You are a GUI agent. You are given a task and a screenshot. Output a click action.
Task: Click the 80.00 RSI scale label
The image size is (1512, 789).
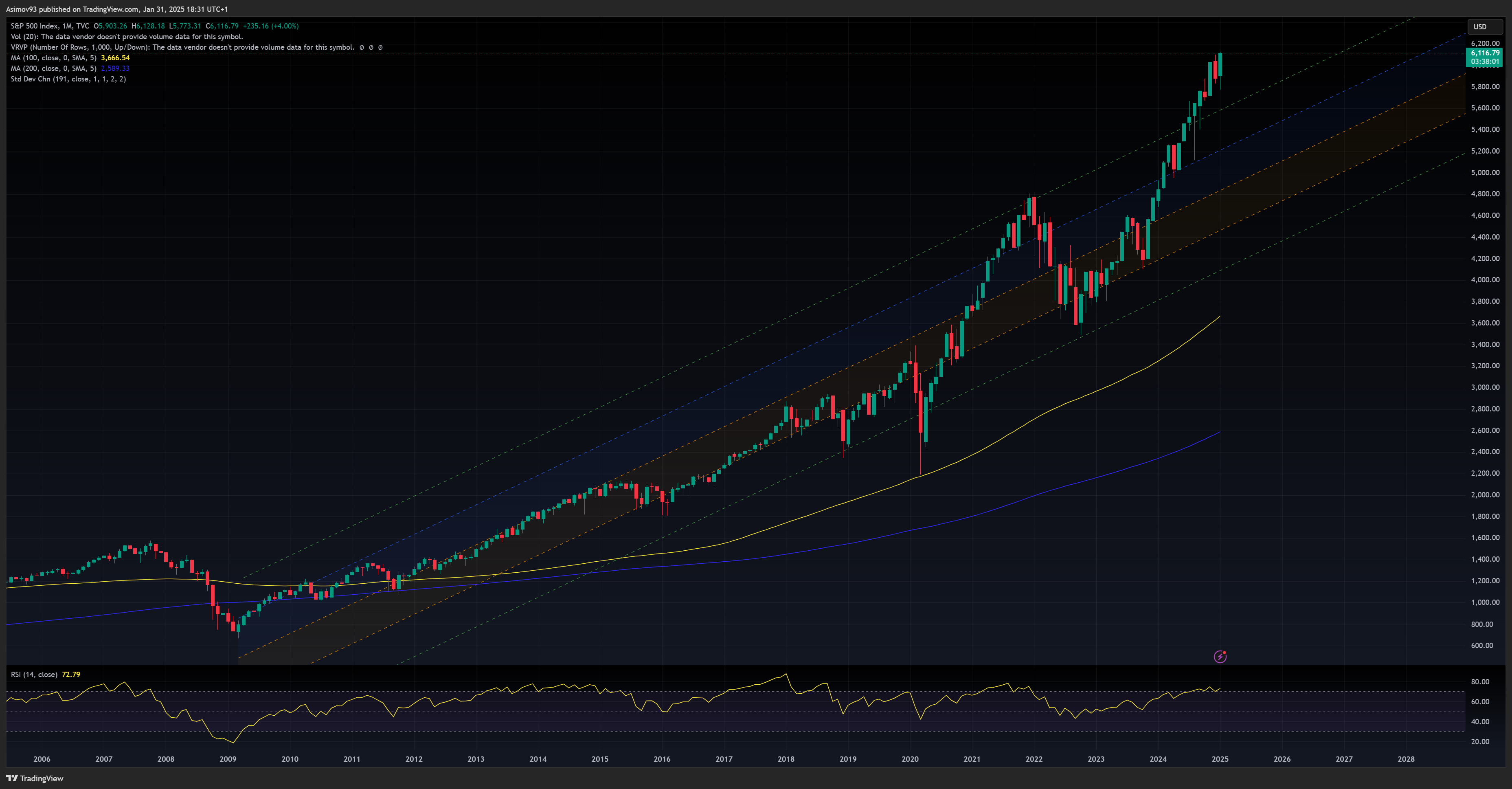tap(1480, 681)
